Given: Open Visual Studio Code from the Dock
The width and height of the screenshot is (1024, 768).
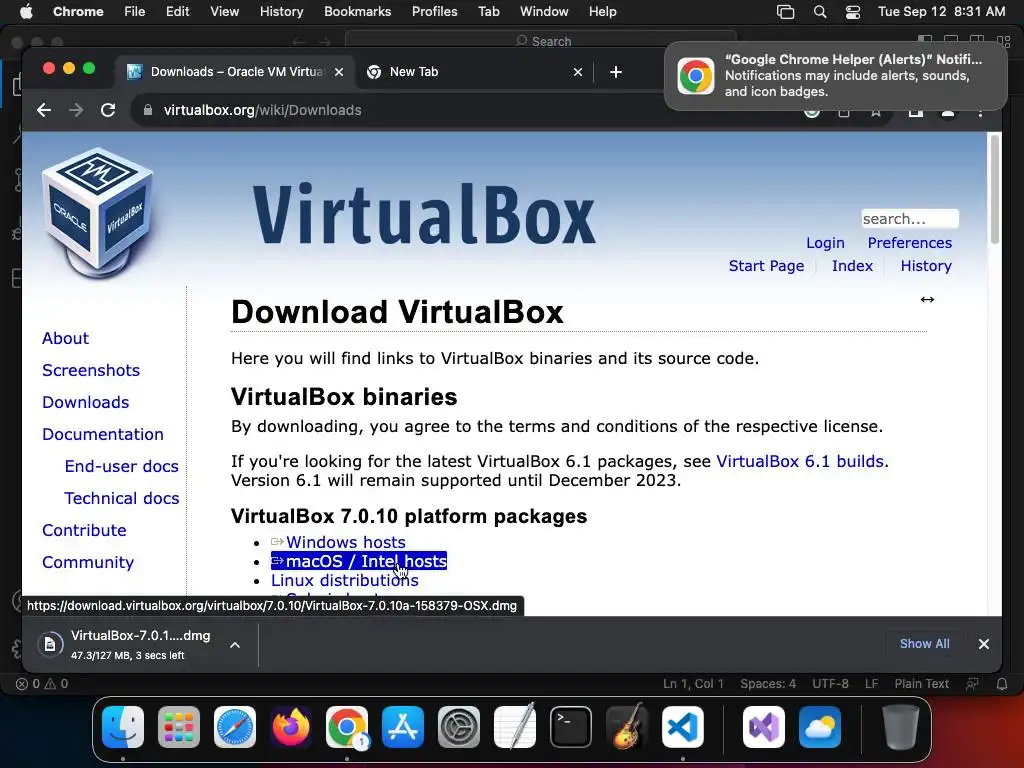Looking at the screenshot, I should 682,727.
